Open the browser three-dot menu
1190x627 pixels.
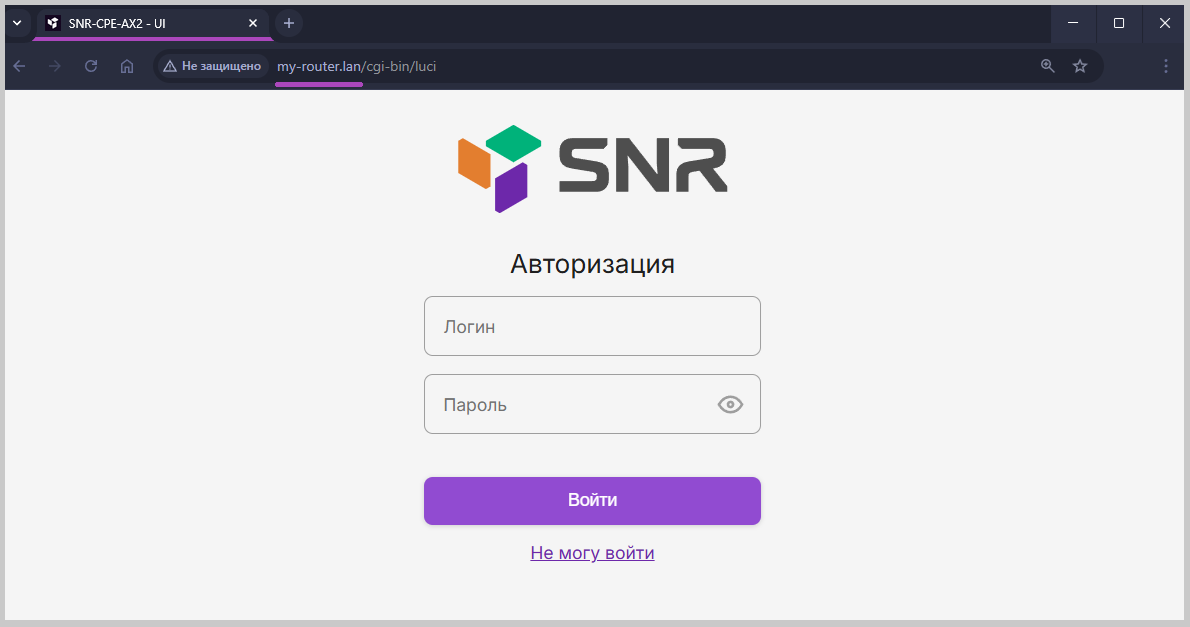click(1165, 66)
